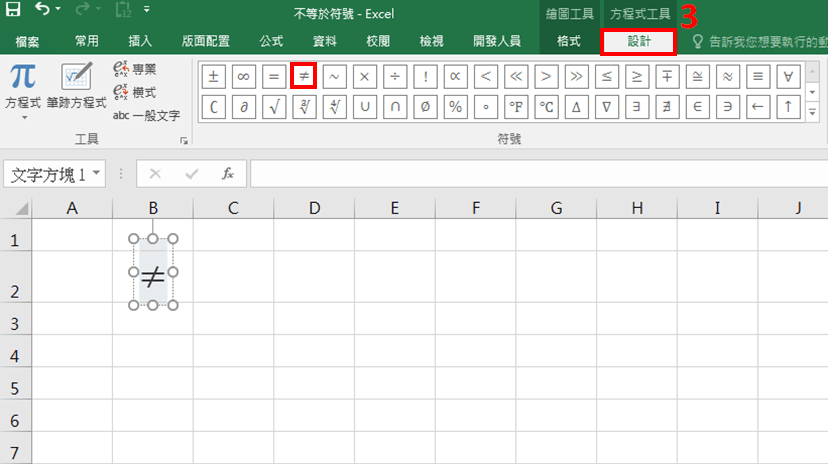Expand the symbols gallery more arrow
Image resolution: width=828 pixels, height=464 pixels.
[811, 115]
